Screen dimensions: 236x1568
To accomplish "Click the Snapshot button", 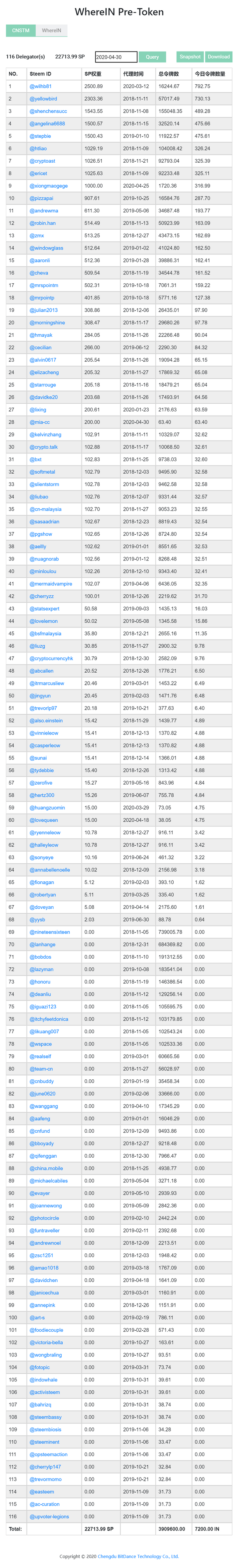I will click(x=190, y=57).
